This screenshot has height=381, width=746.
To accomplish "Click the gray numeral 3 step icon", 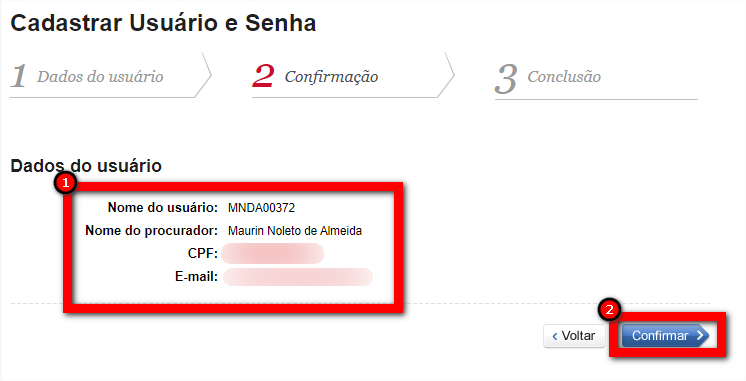I will point(506,79).
